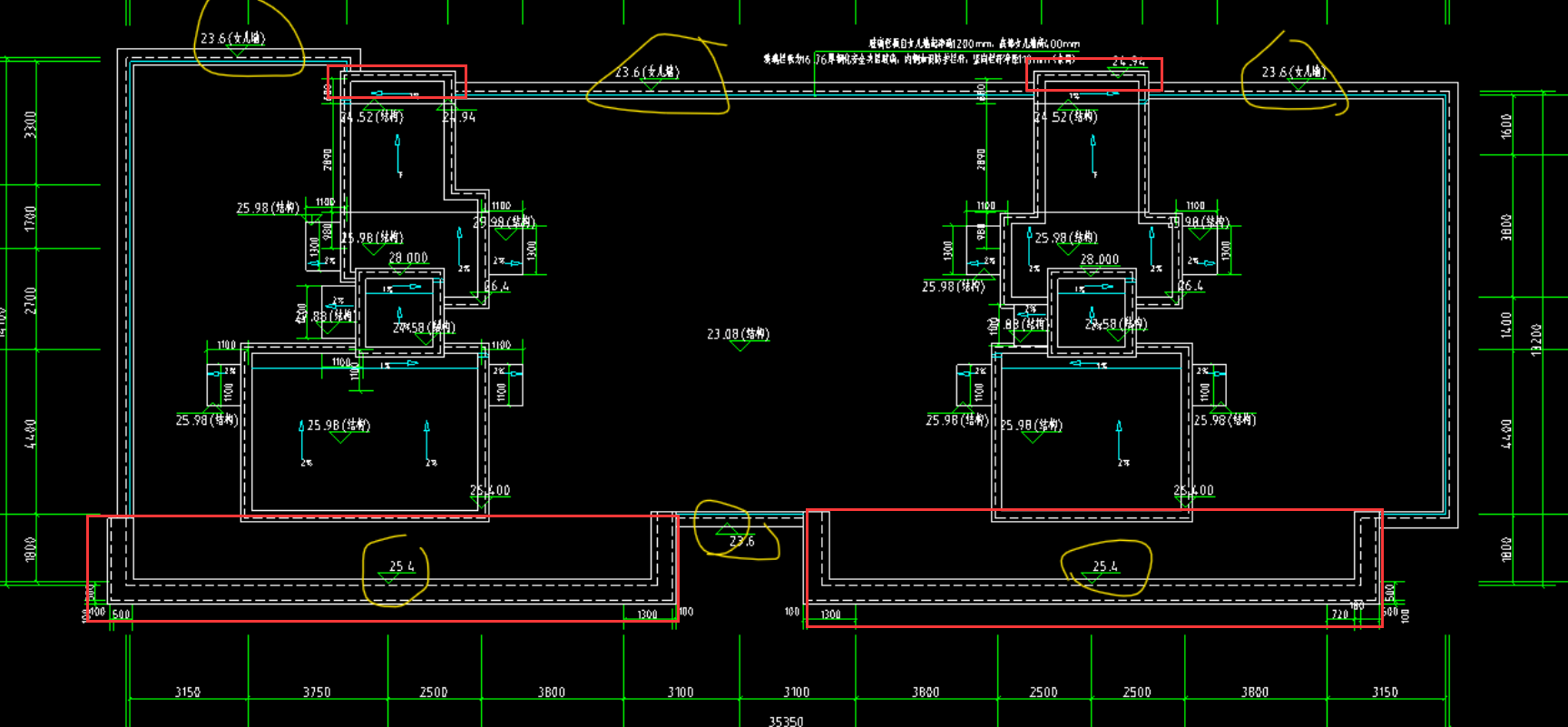This screenshot has height=727, width=1568.
Task: Select the 13200 overall height dimension
Action: pyautogui.click(x=1536, y=339)
